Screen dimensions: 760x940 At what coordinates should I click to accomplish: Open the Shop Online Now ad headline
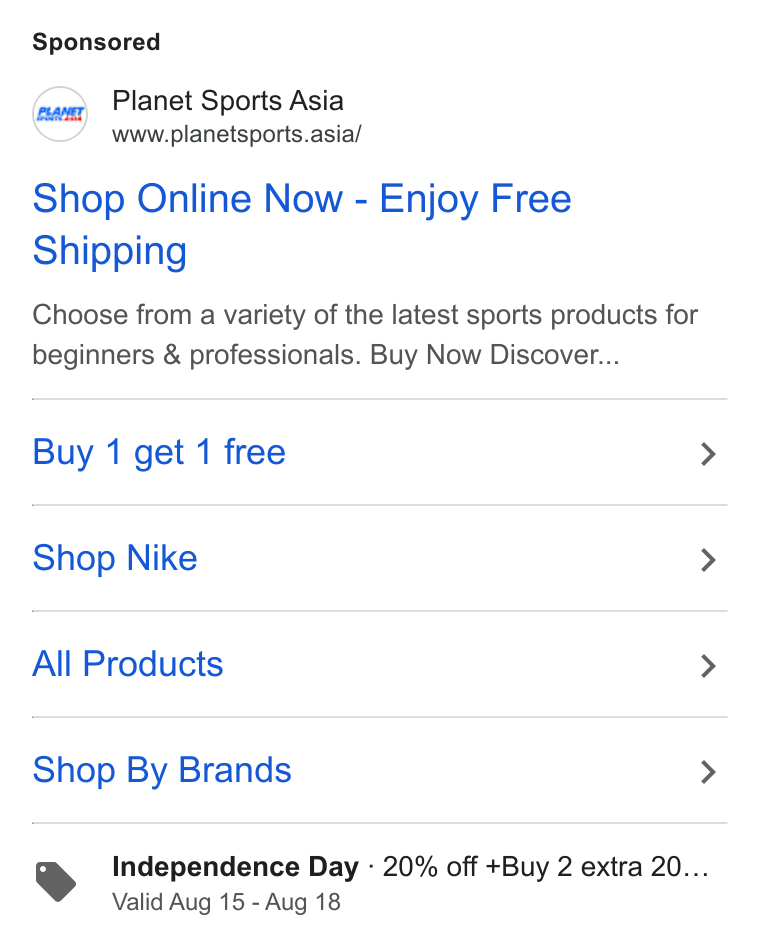coord(301,224)
